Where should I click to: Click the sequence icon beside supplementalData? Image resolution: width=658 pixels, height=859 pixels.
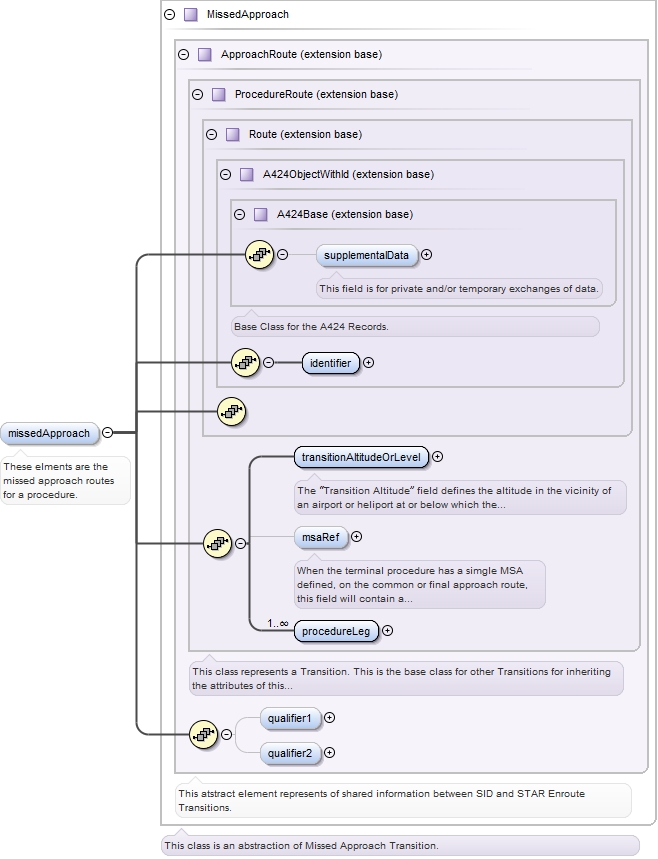259,255
